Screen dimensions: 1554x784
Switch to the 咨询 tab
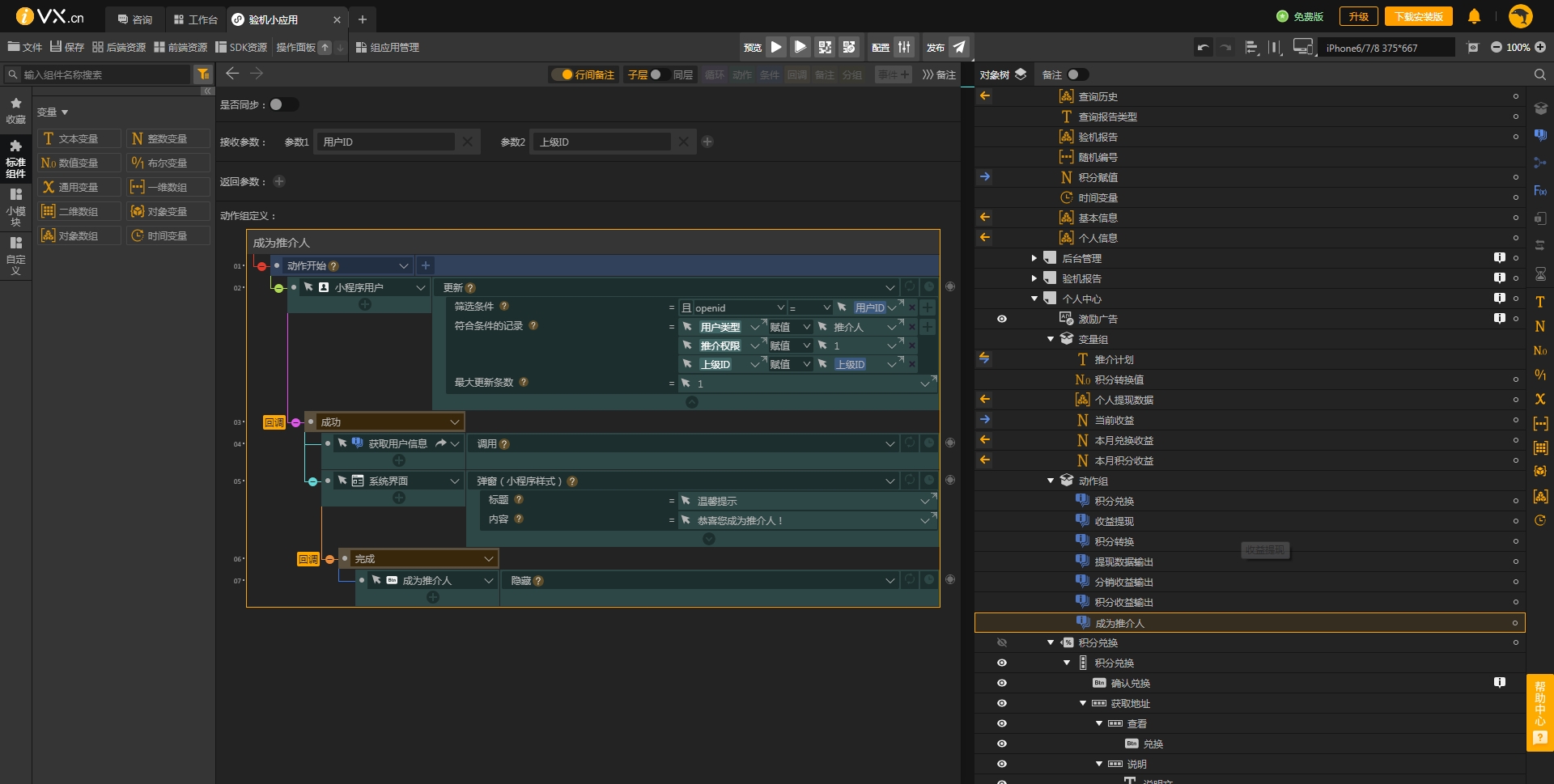[135, 19]
